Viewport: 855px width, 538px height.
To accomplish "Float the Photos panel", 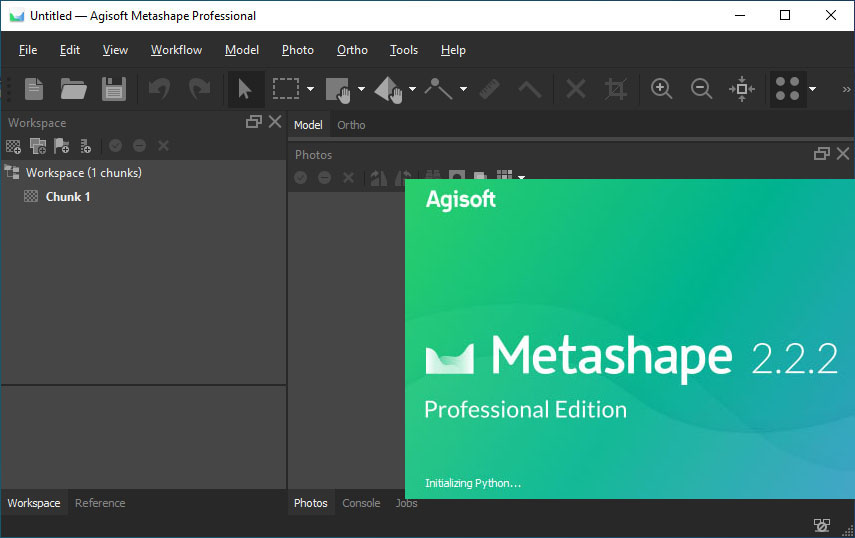I will click(x=822, y=154).
